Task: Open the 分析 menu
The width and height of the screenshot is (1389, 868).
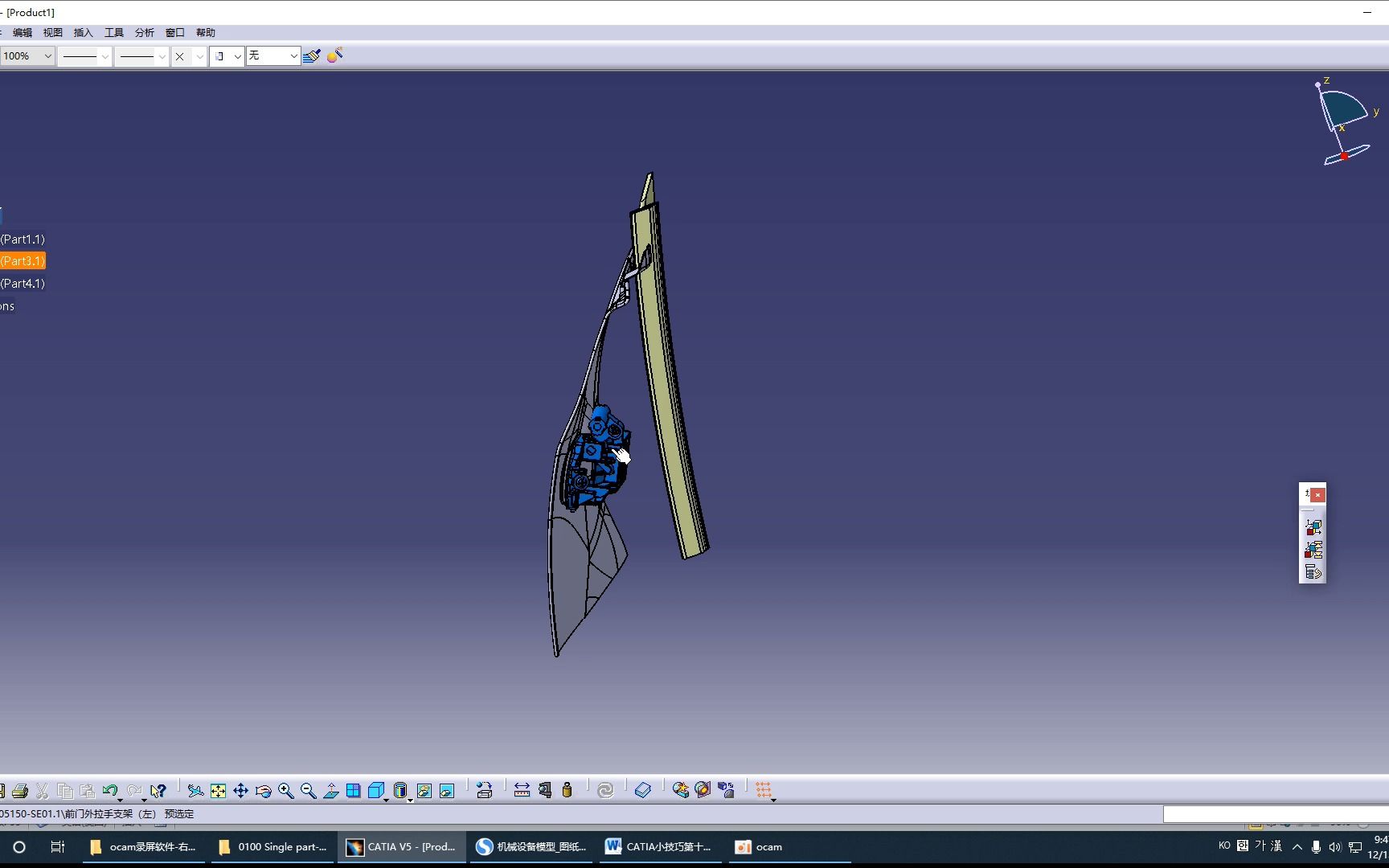Action: click(145, 33)
